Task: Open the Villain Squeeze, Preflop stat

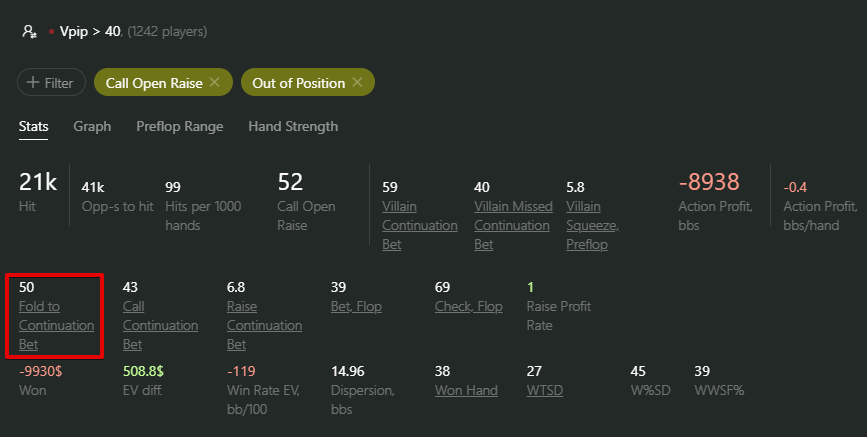Action: (593, 225)
